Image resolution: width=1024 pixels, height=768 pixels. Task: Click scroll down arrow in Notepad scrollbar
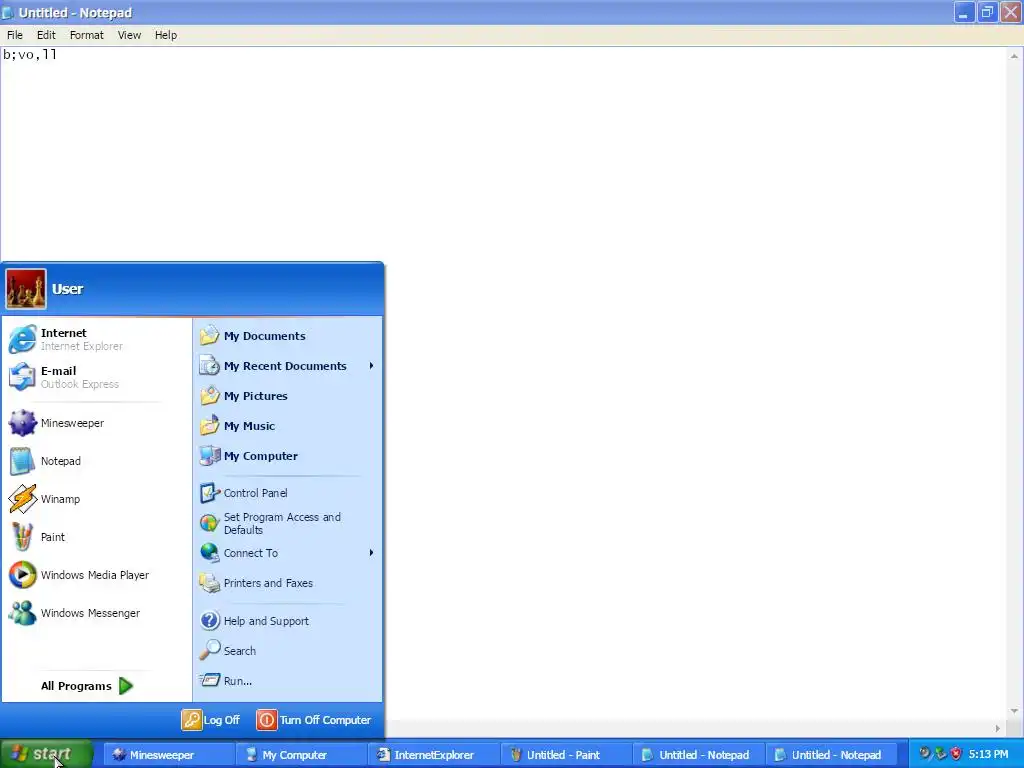1014,711
